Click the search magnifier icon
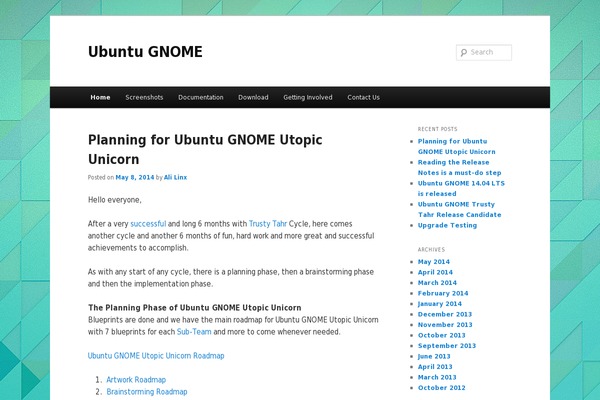The width and height of the screenshot is (600, 400). tap(464, 52)
